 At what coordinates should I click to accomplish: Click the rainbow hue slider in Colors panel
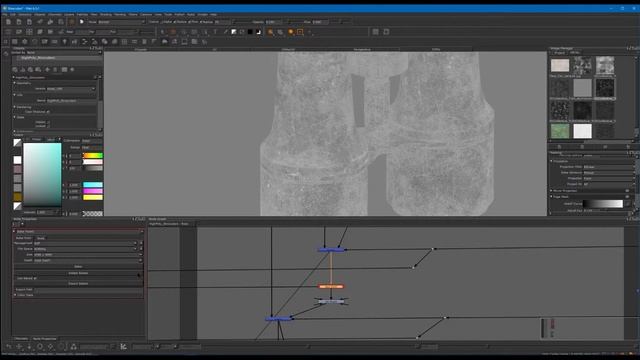93,156
